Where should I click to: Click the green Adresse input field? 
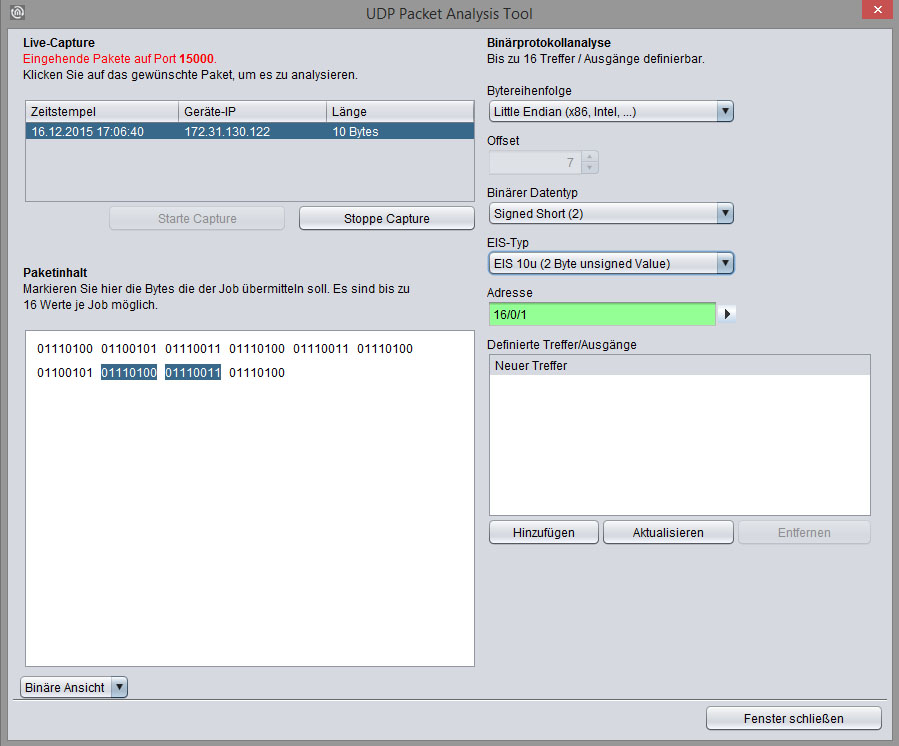(x=602, y=314)
